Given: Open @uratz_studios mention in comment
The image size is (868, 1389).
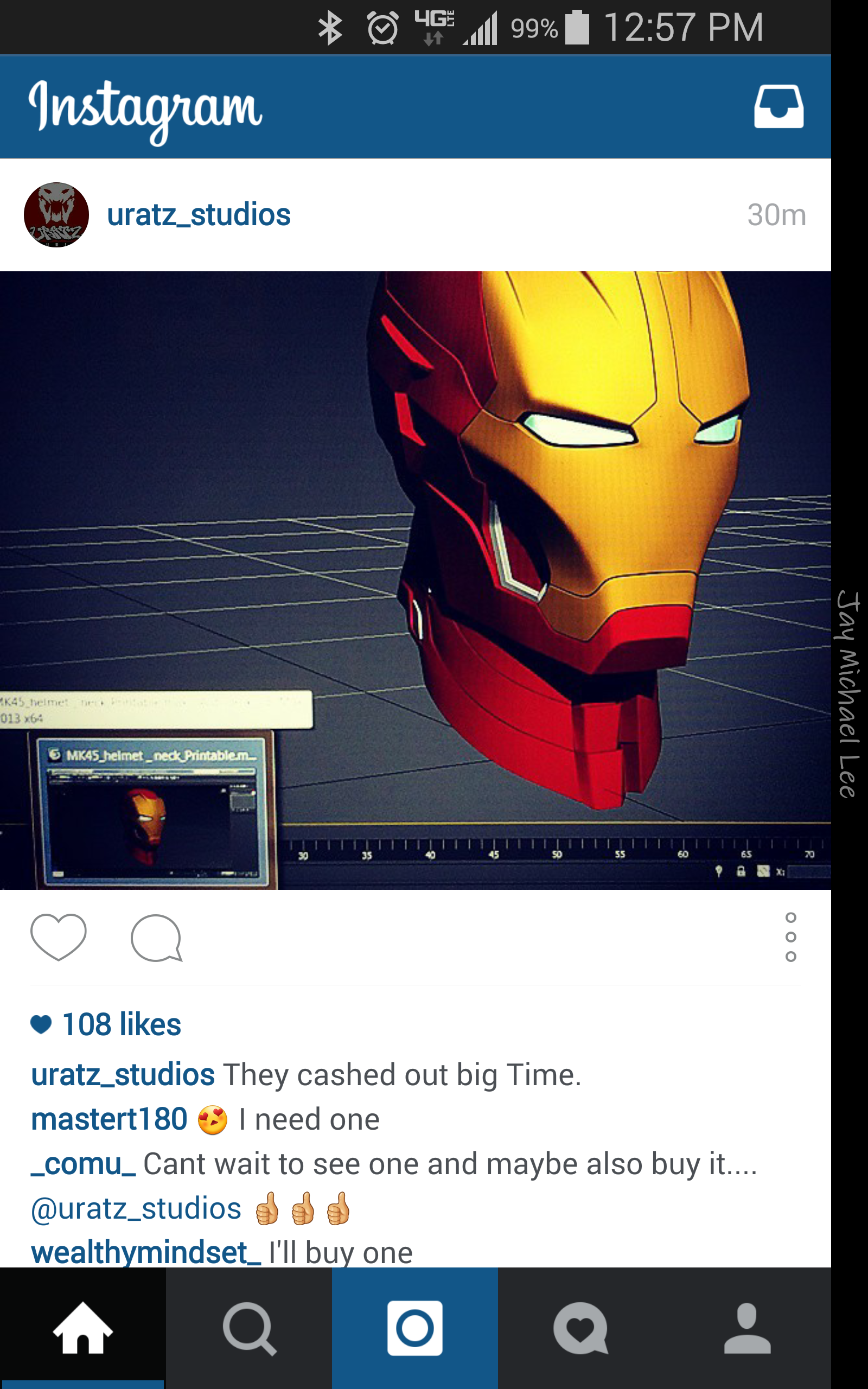Looking at the screenshot, I should click(x=136, y=1209).
